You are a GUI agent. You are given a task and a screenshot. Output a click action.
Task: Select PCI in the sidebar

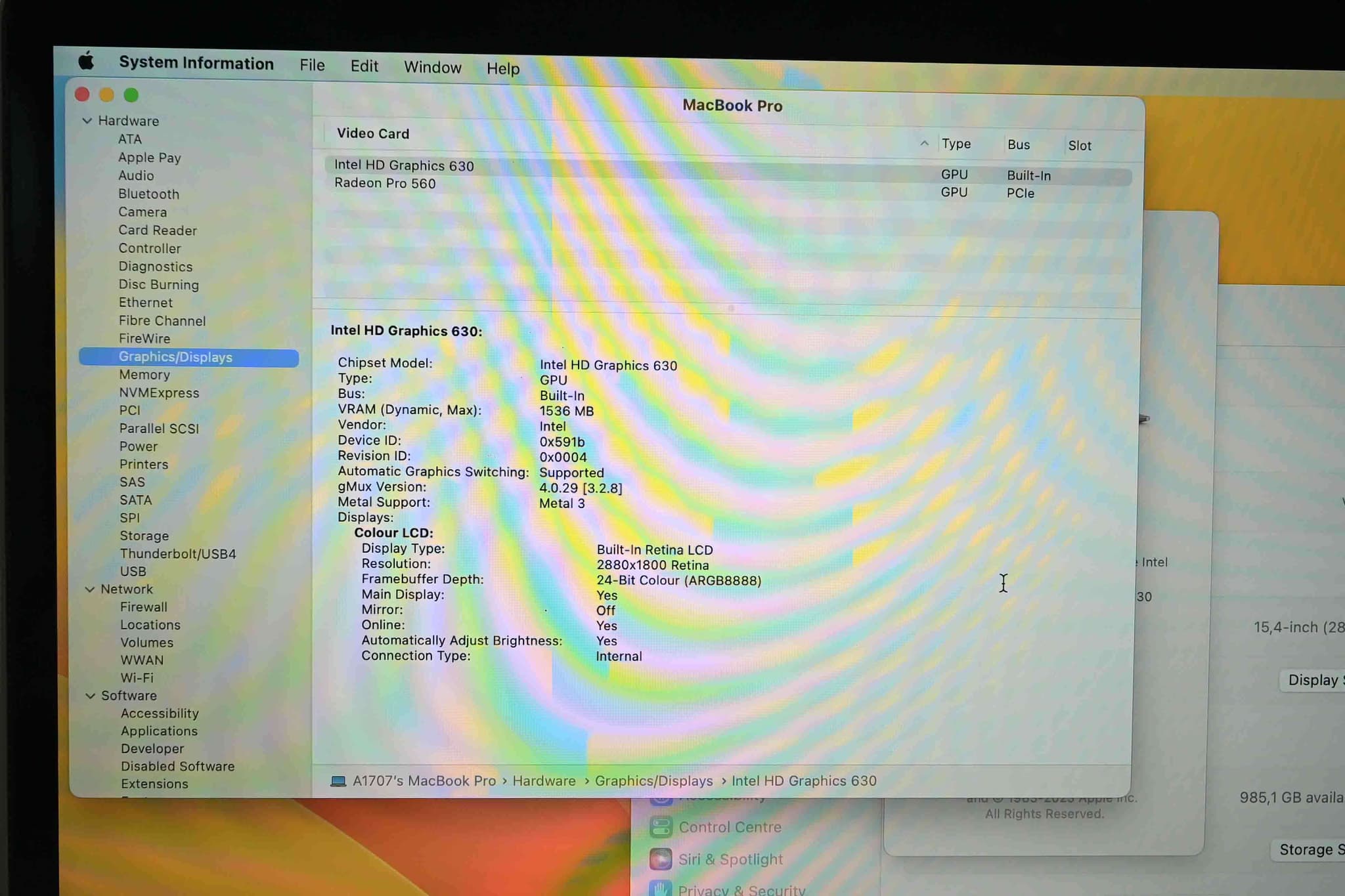(x=130, y=410)
